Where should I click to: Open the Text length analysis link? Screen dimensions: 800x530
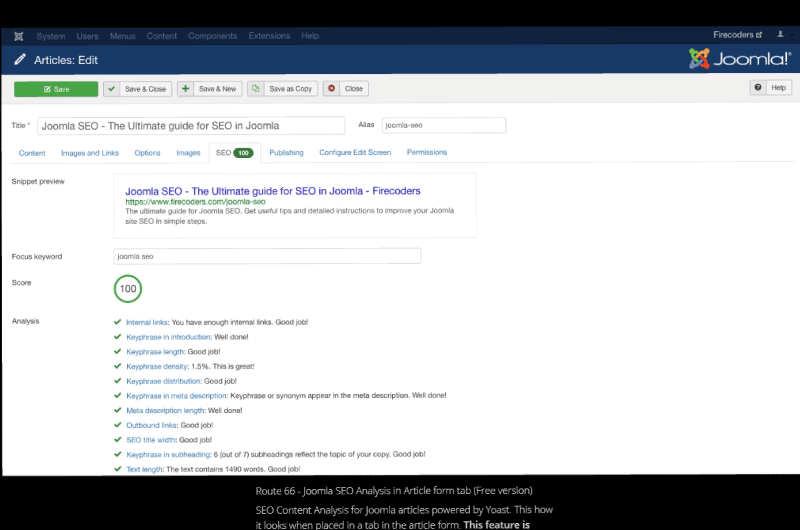[144, 469]
